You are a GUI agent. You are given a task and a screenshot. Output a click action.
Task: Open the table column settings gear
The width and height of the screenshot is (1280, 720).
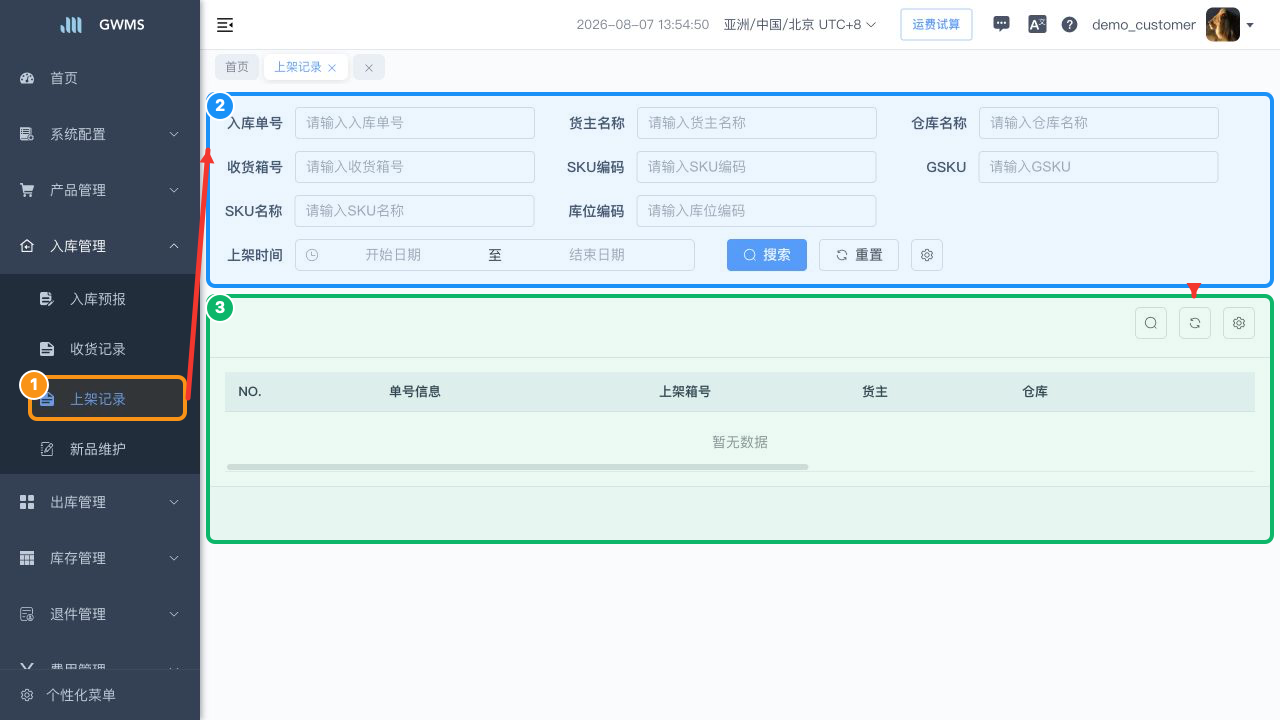click(1239, 323)
